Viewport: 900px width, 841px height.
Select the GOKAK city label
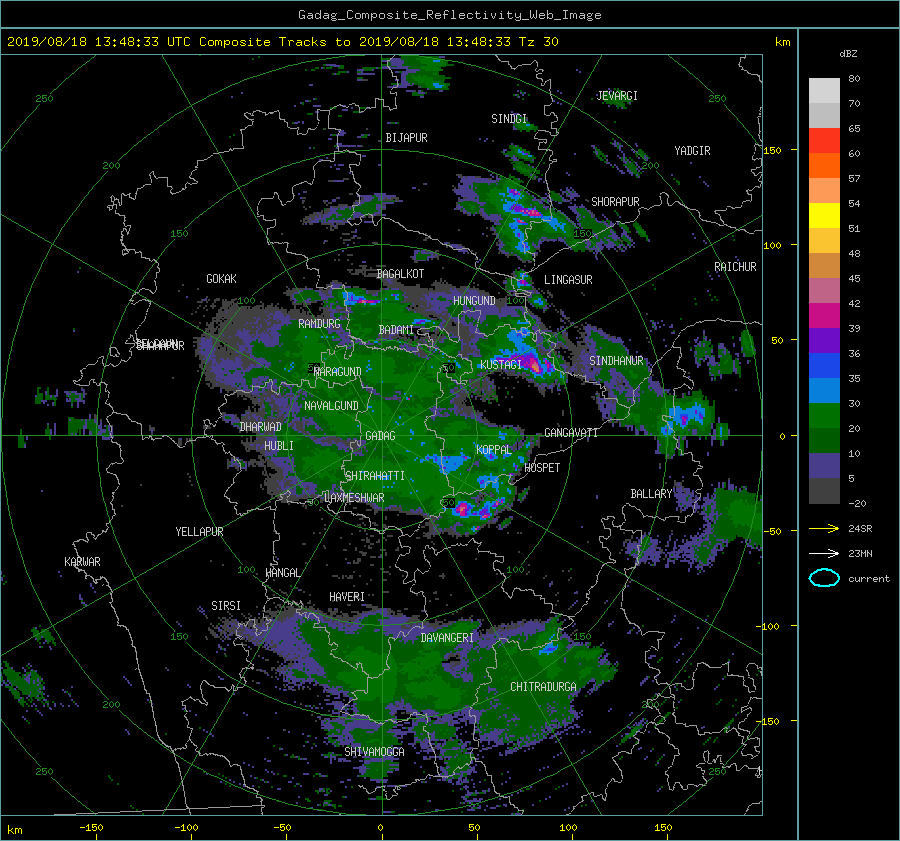221,279
